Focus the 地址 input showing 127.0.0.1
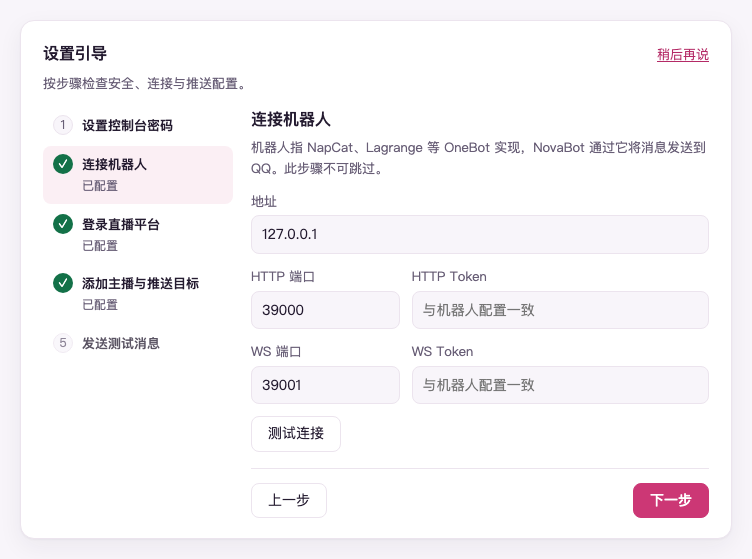Screen dimensions: 752x559 click(x=480, y=234)
